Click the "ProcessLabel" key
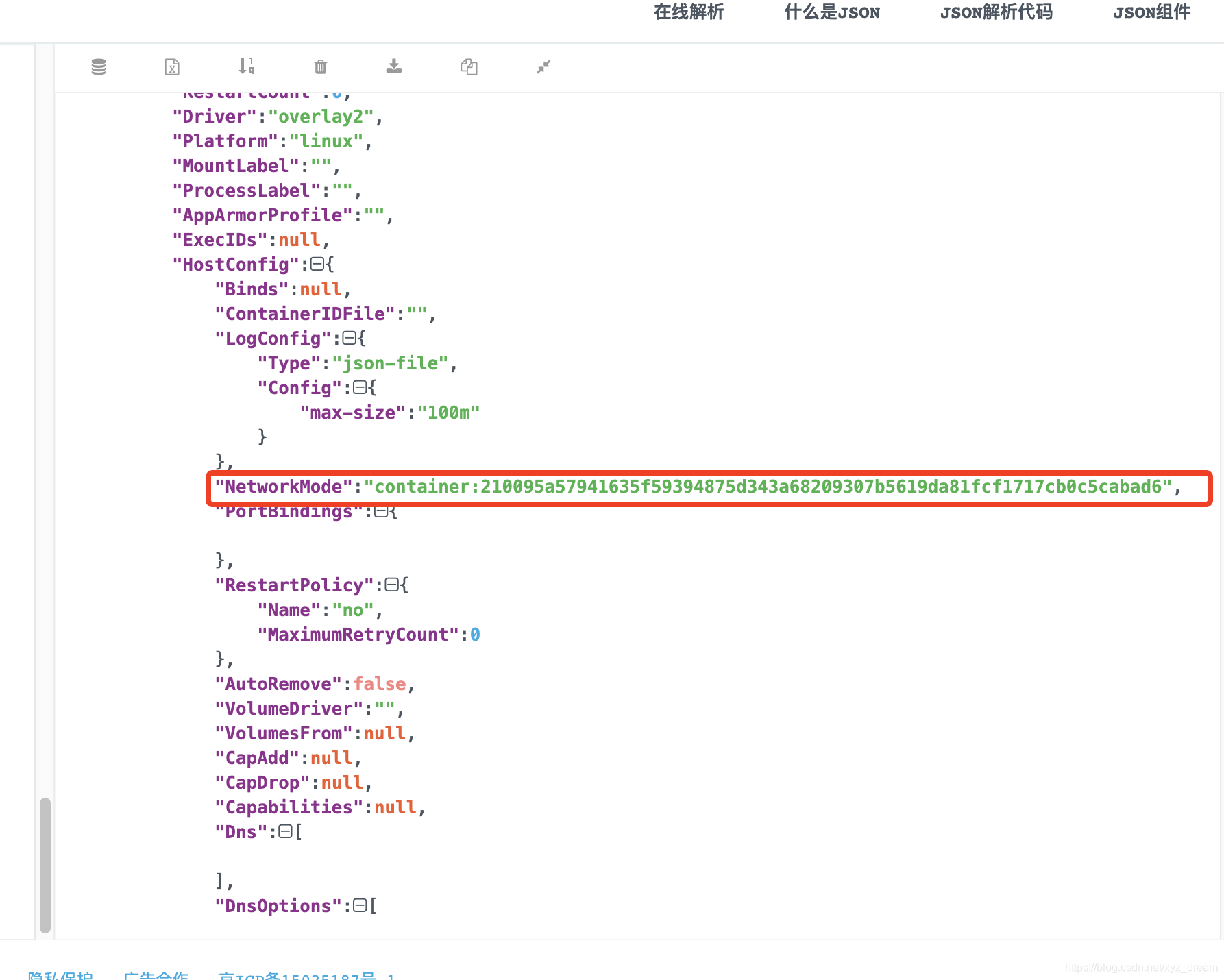 coord(247,191)
